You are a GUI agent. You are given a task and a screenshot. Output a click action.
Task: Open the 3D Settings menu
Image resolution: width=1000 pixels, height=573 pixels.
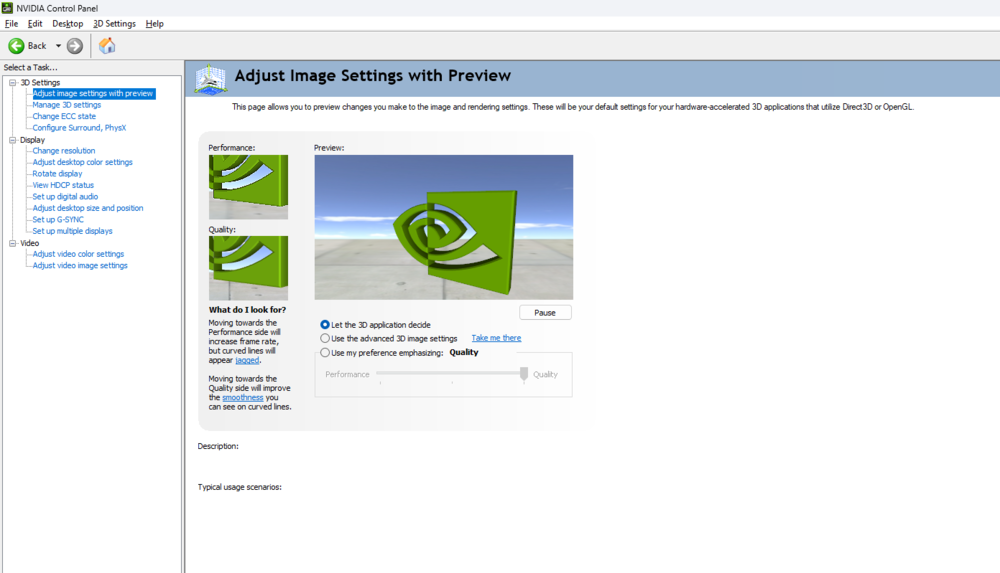point(114,24)
